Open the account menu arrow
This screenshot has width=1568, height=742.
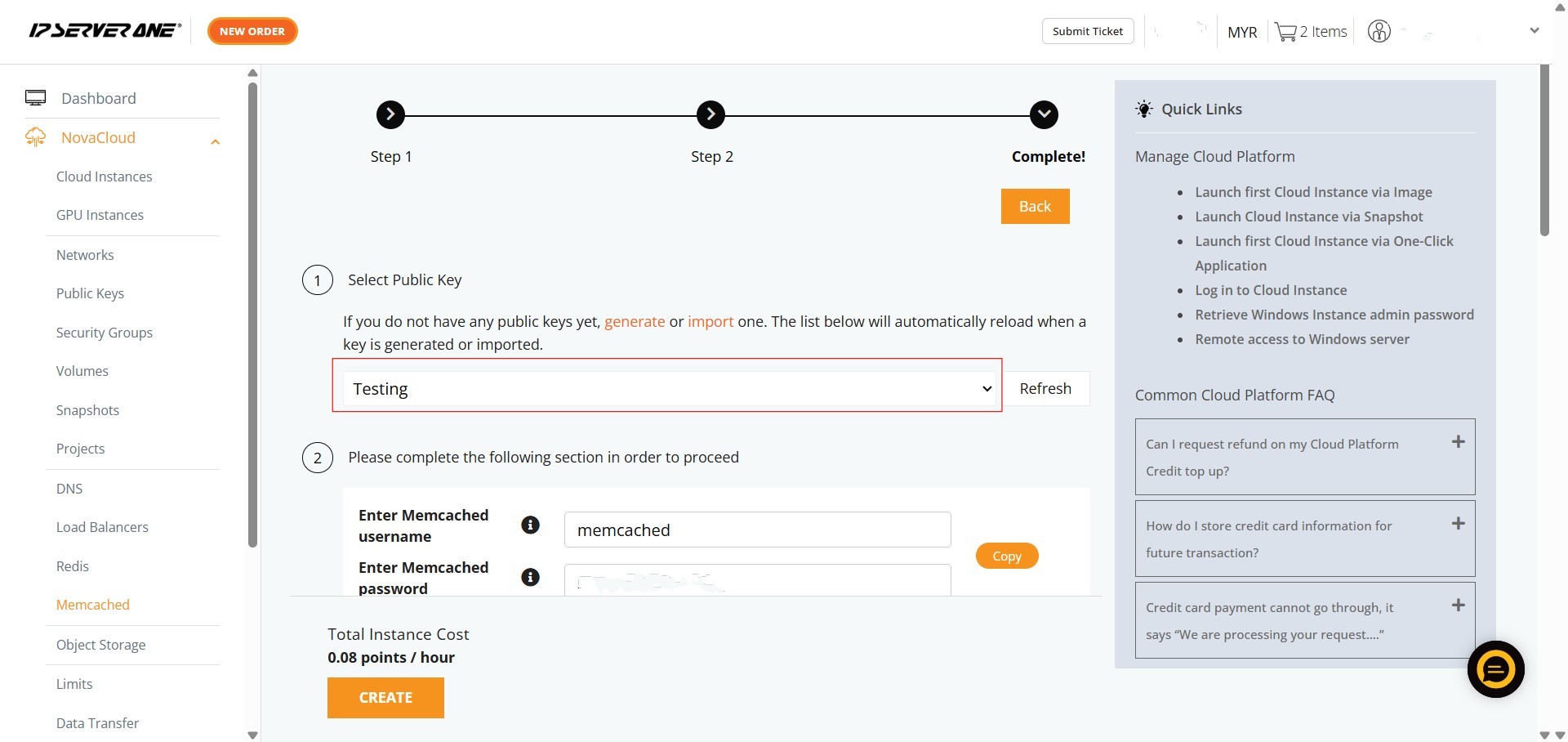click(1534, 31)
